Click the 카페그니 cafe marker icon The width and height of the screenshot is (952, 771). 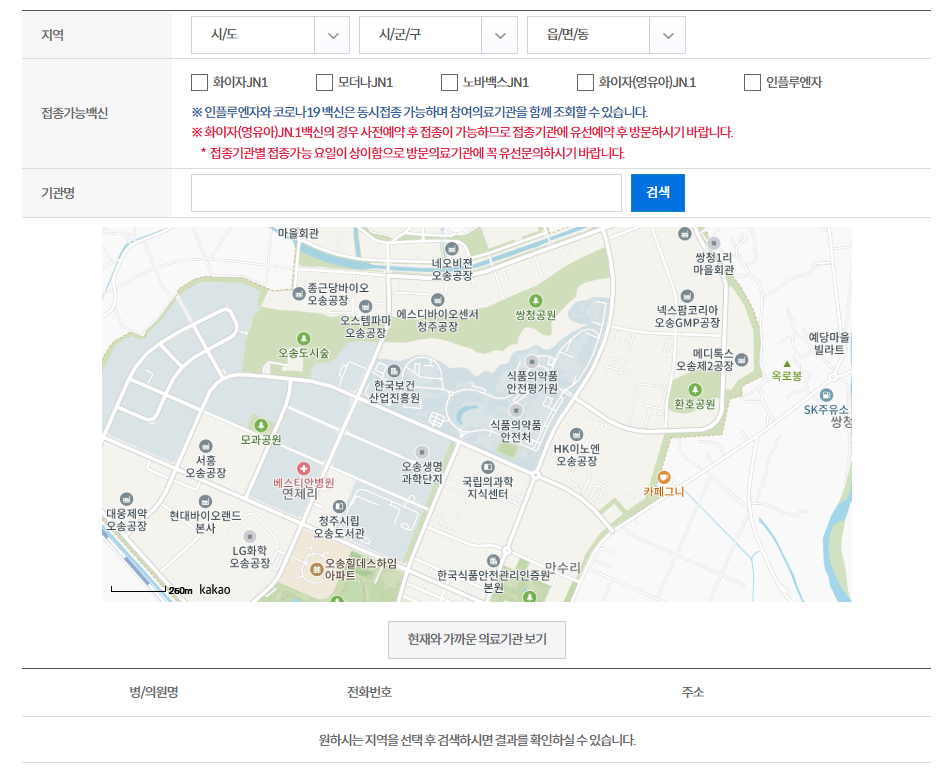(x=662, y=478)
